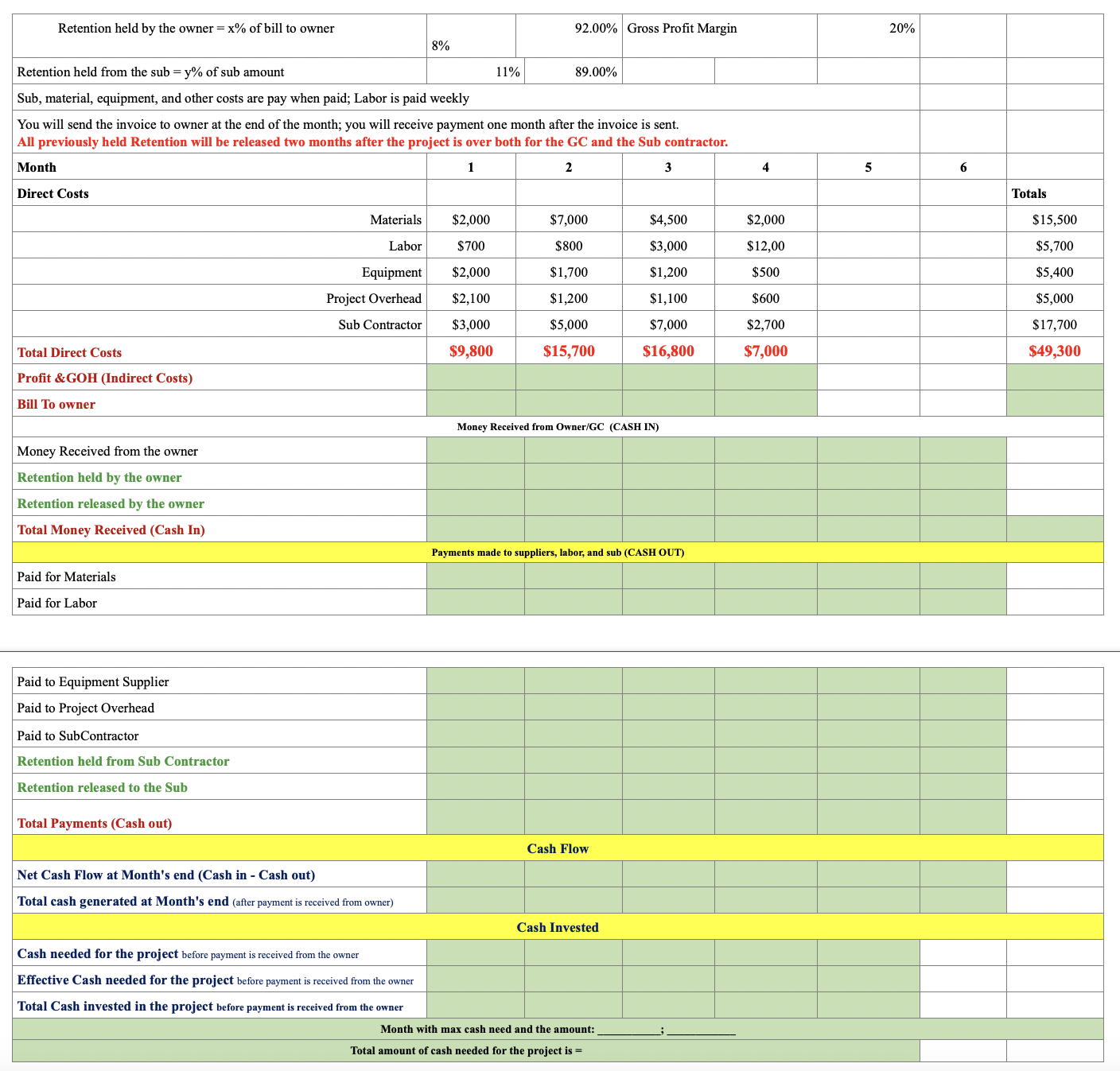
Task: Click the Money Received from Owner/GC (CASH IN) header
Action: (x=558, y=427)
